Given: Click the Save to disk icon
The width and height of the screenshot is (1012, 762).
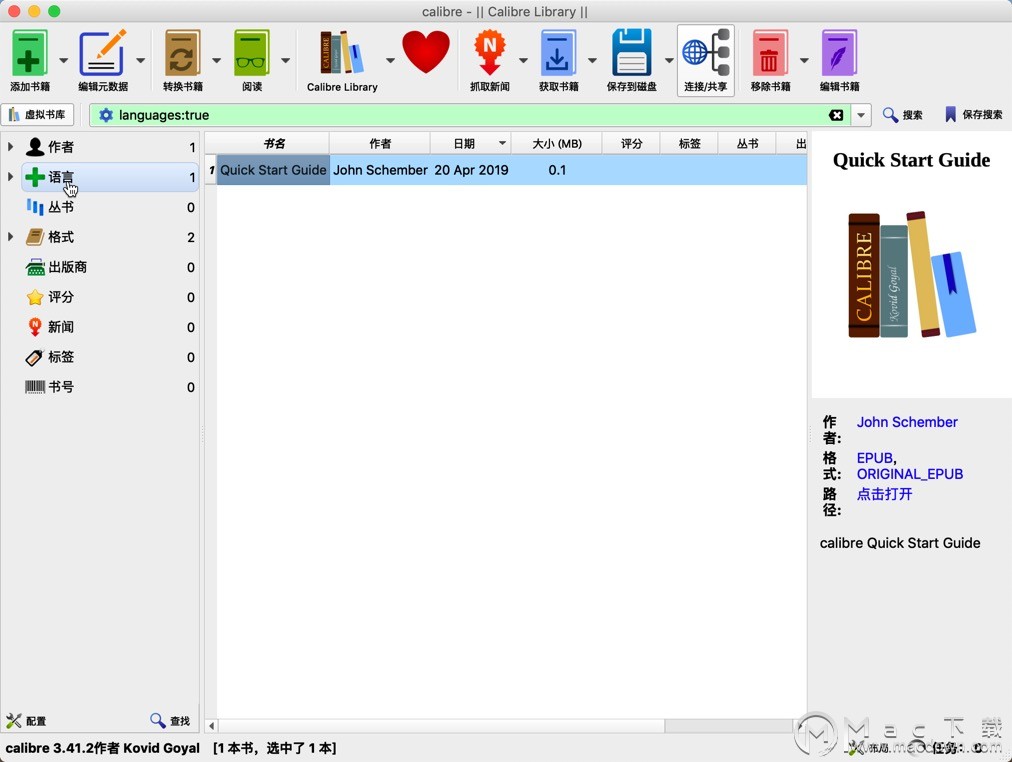Looking at the screenshot, I should coord(631,53).
